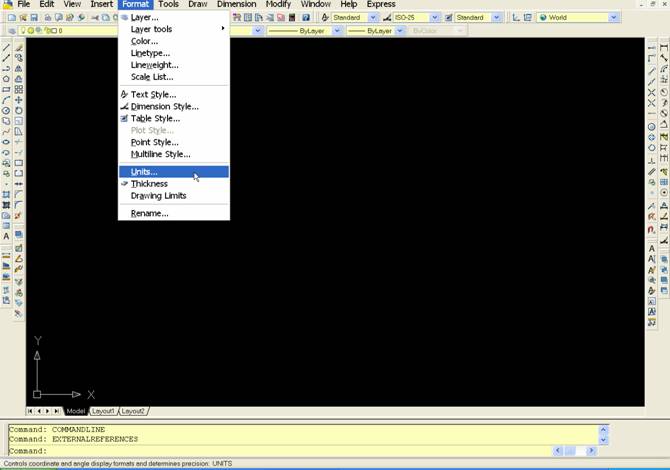This screenshot has height=470, width=670.
Task: Click the UCS icon left of the World dropdown
Action: pyautogui.click(x=516, y=18)
